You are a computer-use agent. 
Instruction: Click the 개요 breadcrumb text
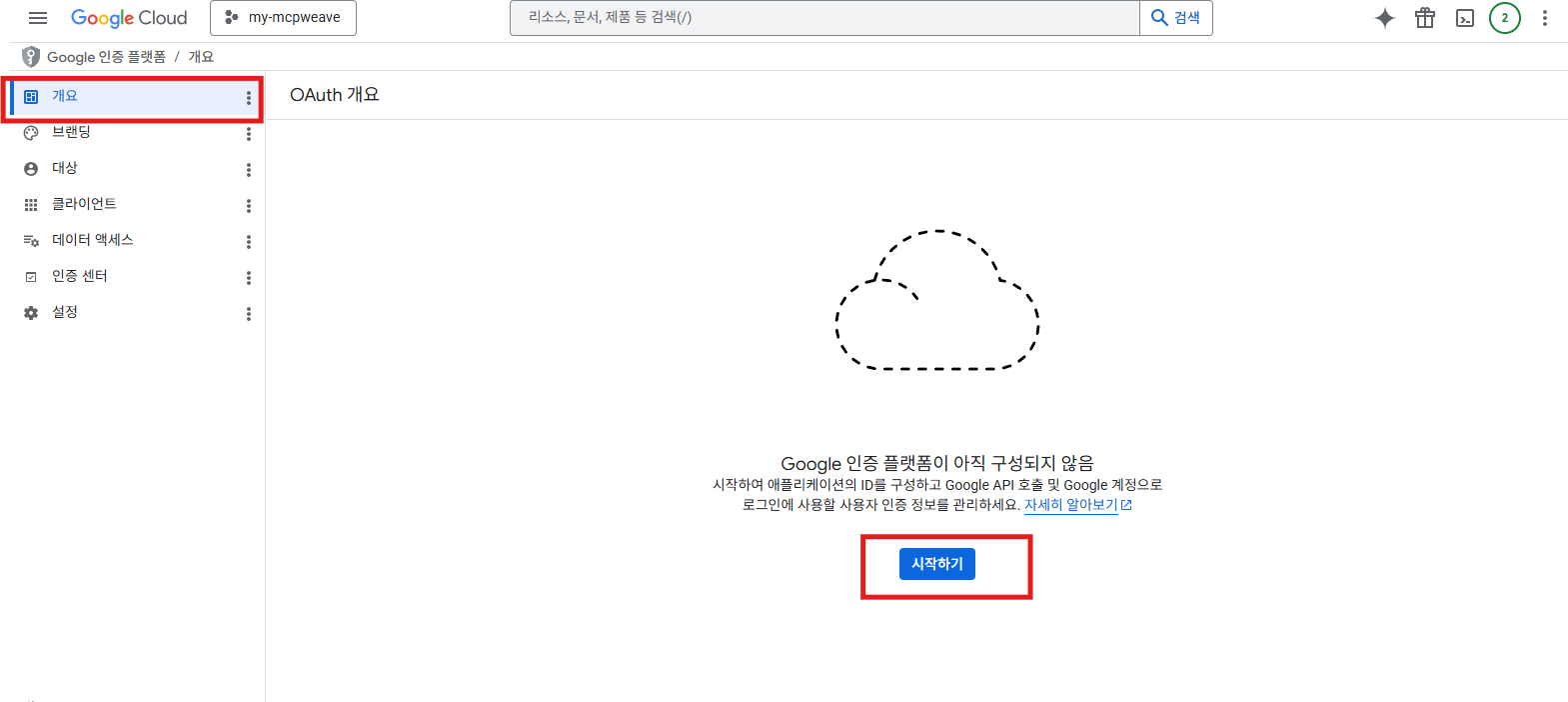pyautogui.click(x=201, y=57)
